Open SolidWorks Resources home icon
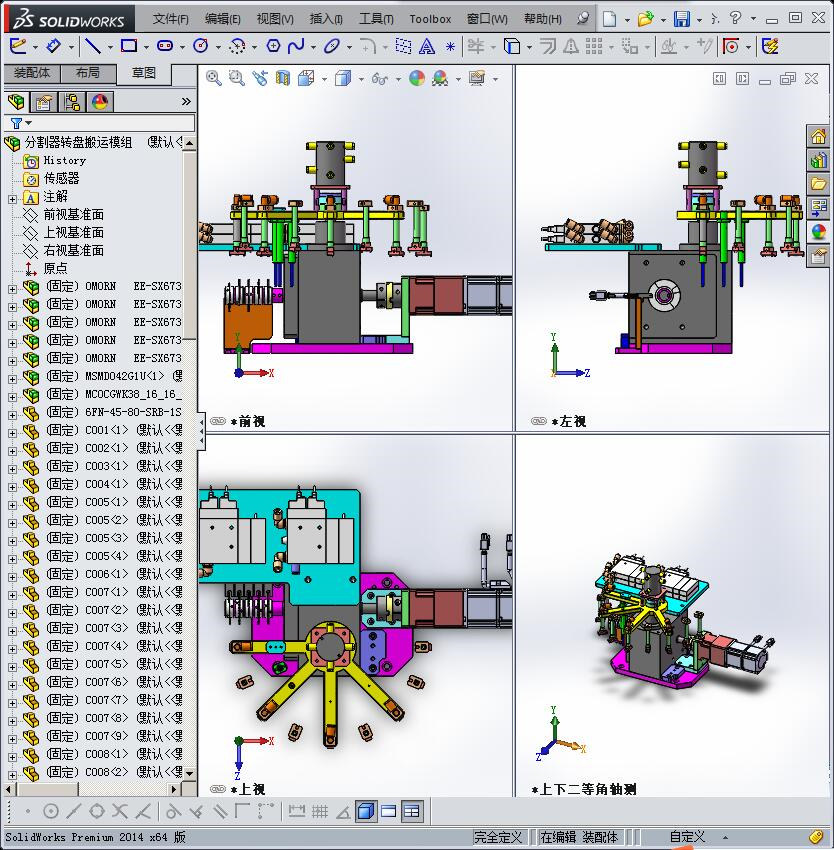Viewport: 834px width, 850px height. click(818, 136)
